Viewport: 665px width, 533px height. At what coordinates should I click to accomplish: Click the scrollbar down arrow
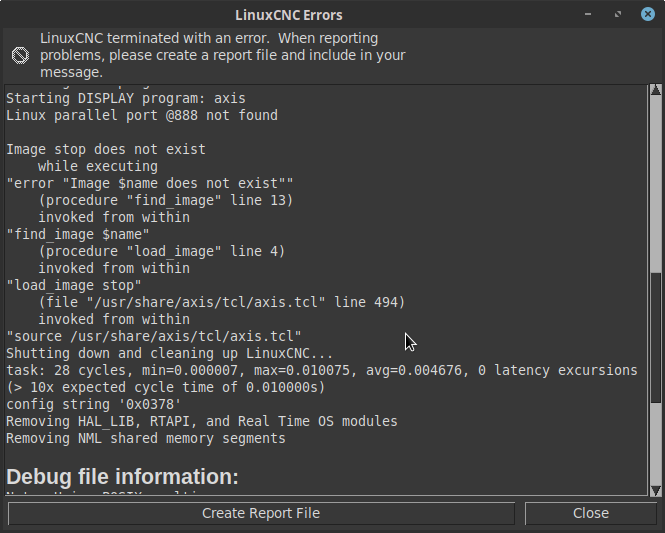tap(656, 491)
